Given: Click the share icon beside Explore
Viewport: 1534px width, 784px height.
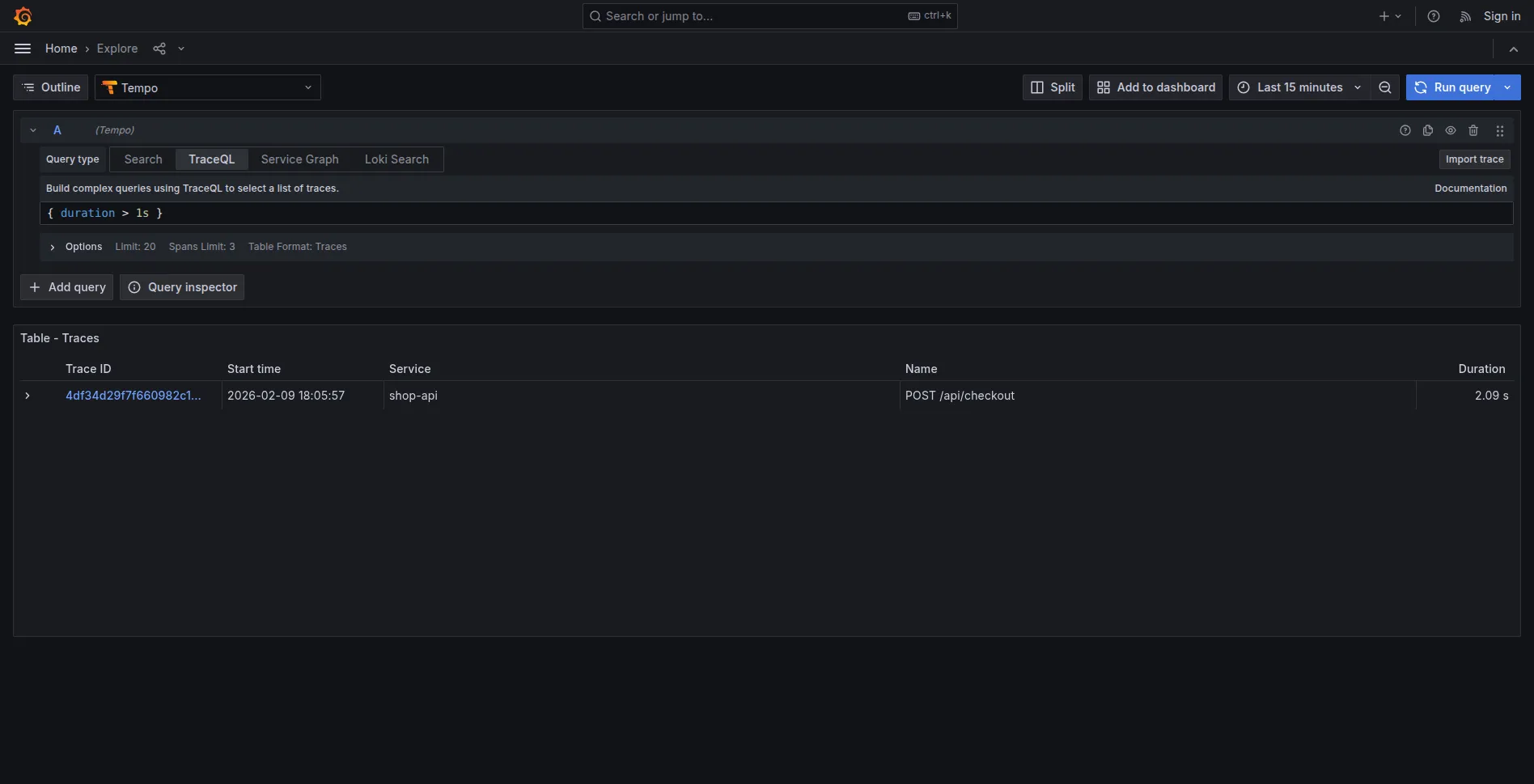Looking at the screenshot, I should (x=159, y=49).
